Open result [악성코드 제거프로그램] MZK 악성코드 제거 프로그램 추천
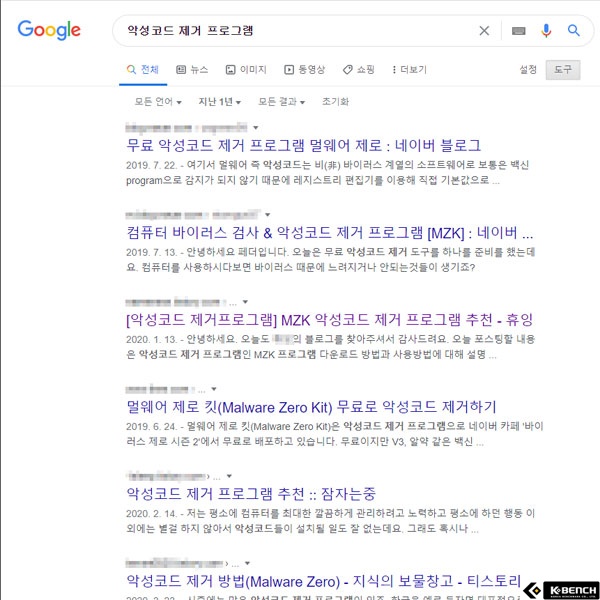Image resolution: width=600 pixels, height=600 pixels. 329,320
